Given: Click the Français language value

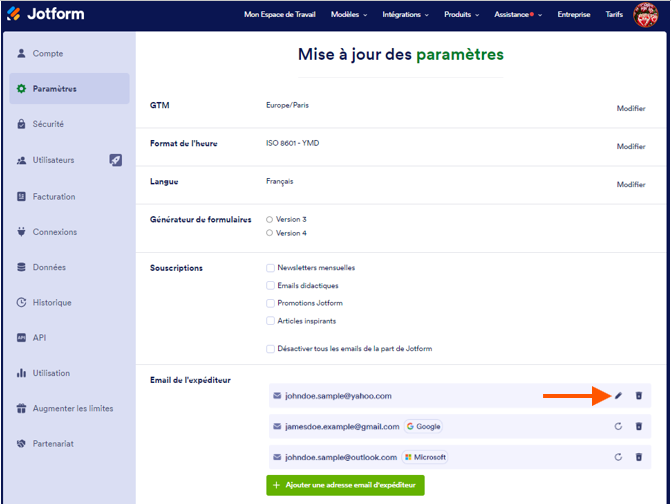Looking at the screenshot, I should [279, 181].
